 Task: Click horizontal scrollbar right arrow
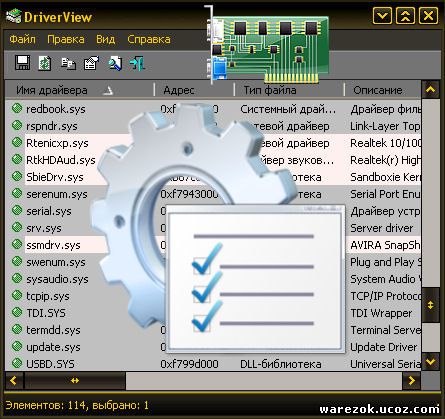click(x=412, y=381)
